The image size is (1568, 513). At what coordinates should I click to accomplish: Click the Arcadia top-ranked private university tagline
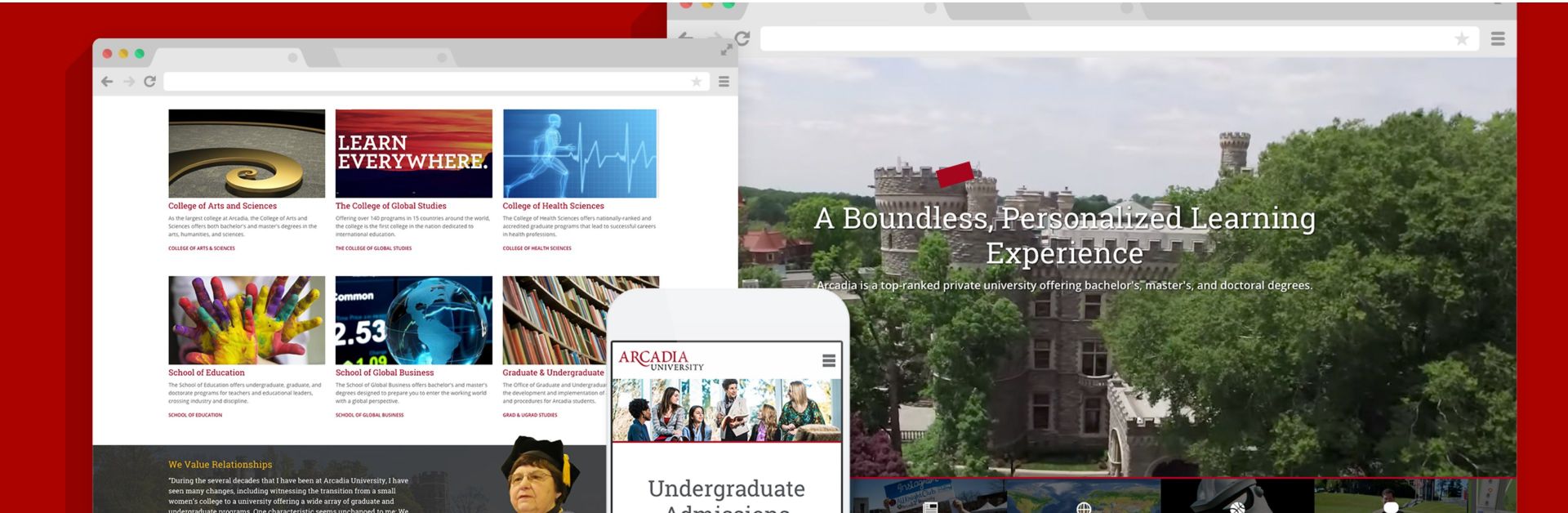[x=1065, y=285]
